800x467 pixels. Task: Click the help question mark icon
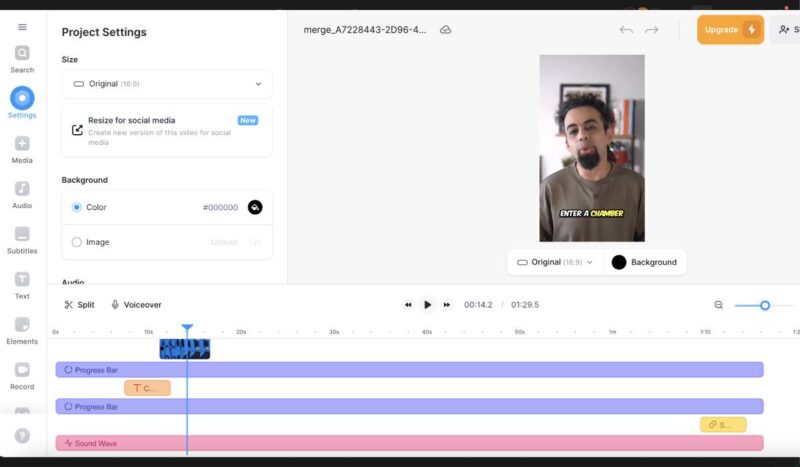[22, 435]
